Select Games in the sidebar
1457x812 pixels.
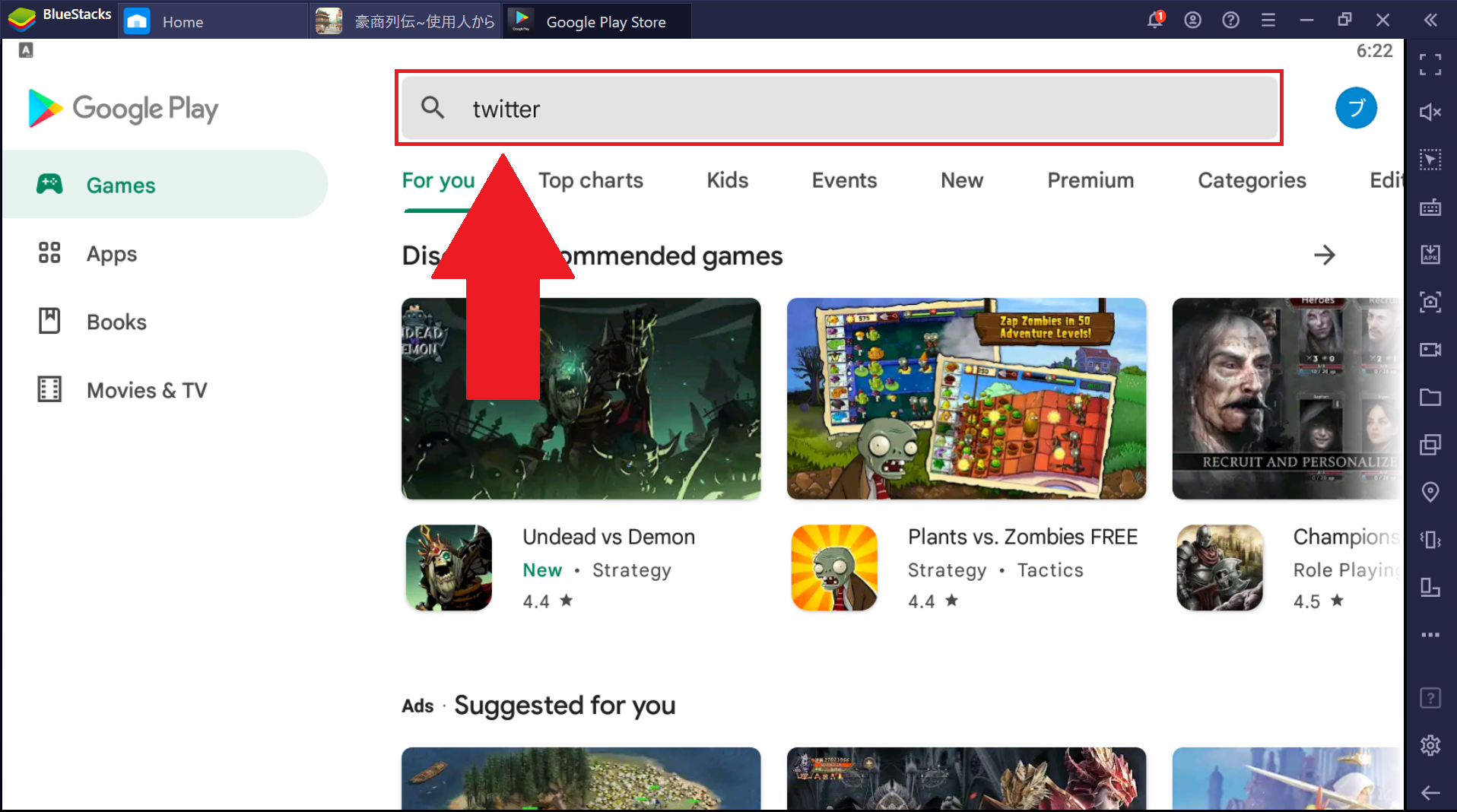[x=165, y=185]
